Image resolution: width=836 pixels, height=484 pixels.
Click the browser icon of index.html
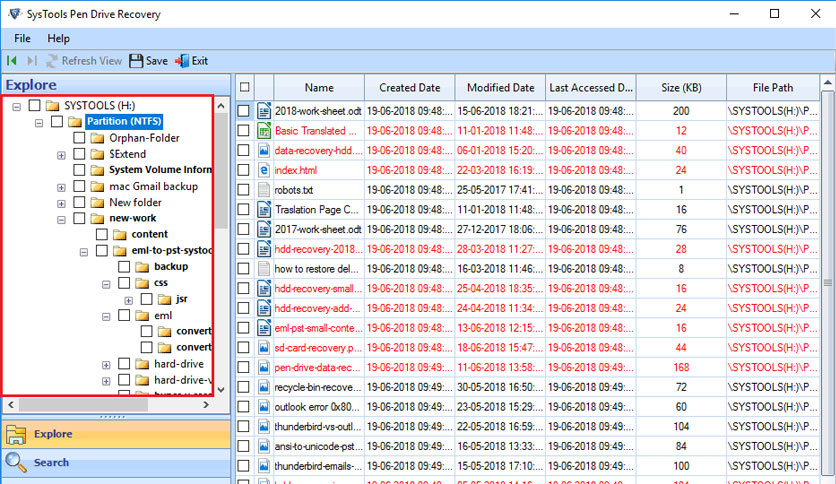(x=263, y=170)
